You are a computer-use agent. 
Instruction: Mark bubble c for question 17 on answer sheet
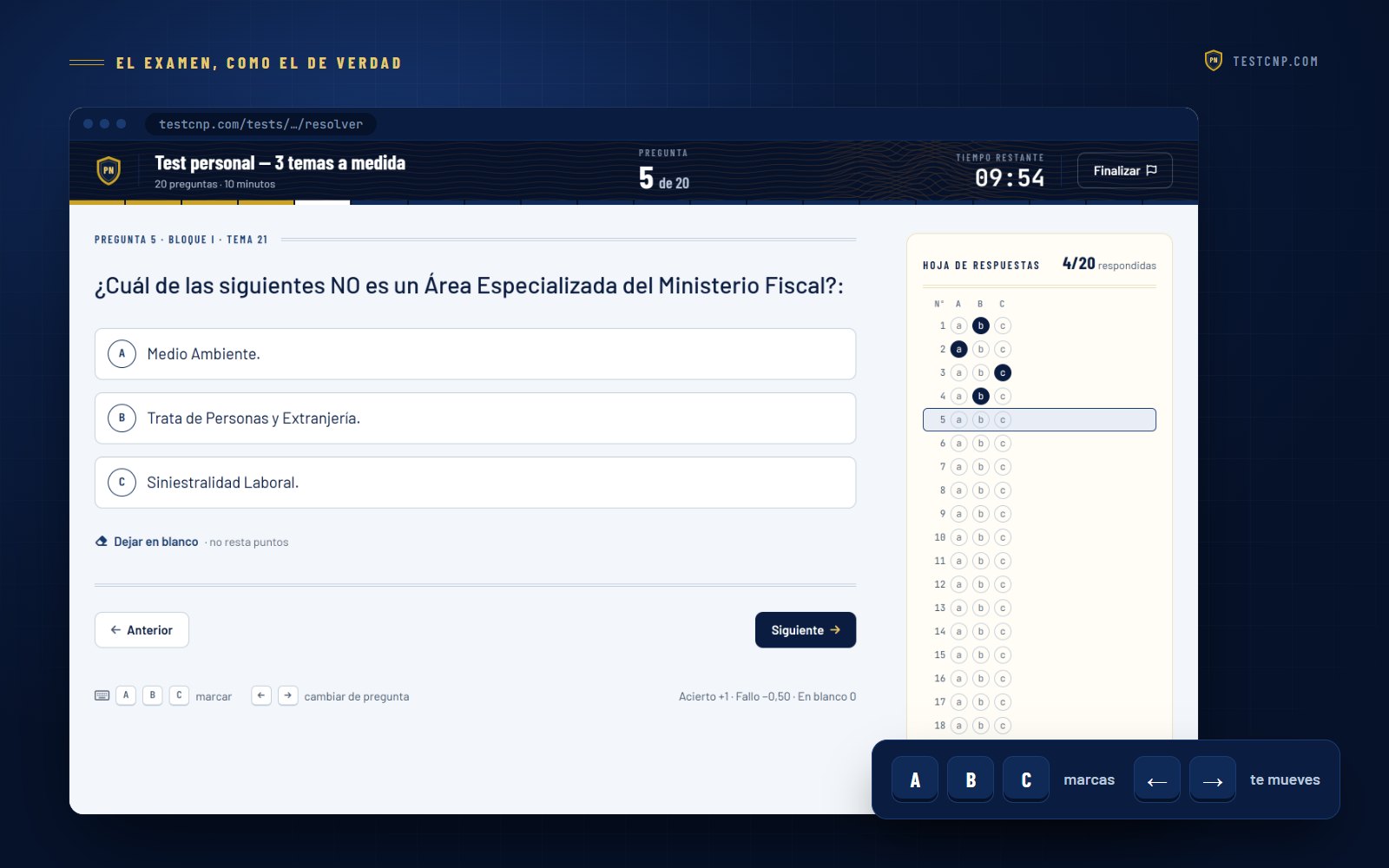click(x=1003, y=701)
